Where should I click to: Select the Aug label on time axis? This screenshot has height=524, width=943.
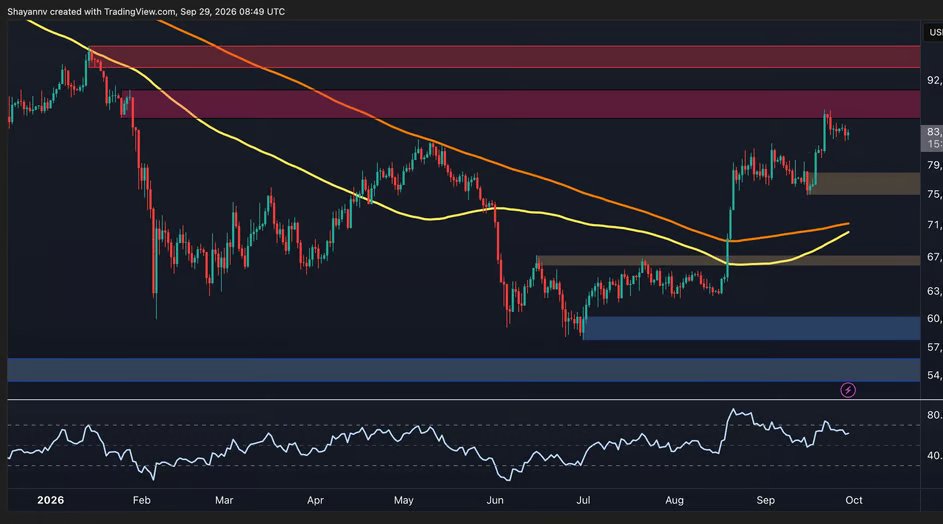[674, 500]
